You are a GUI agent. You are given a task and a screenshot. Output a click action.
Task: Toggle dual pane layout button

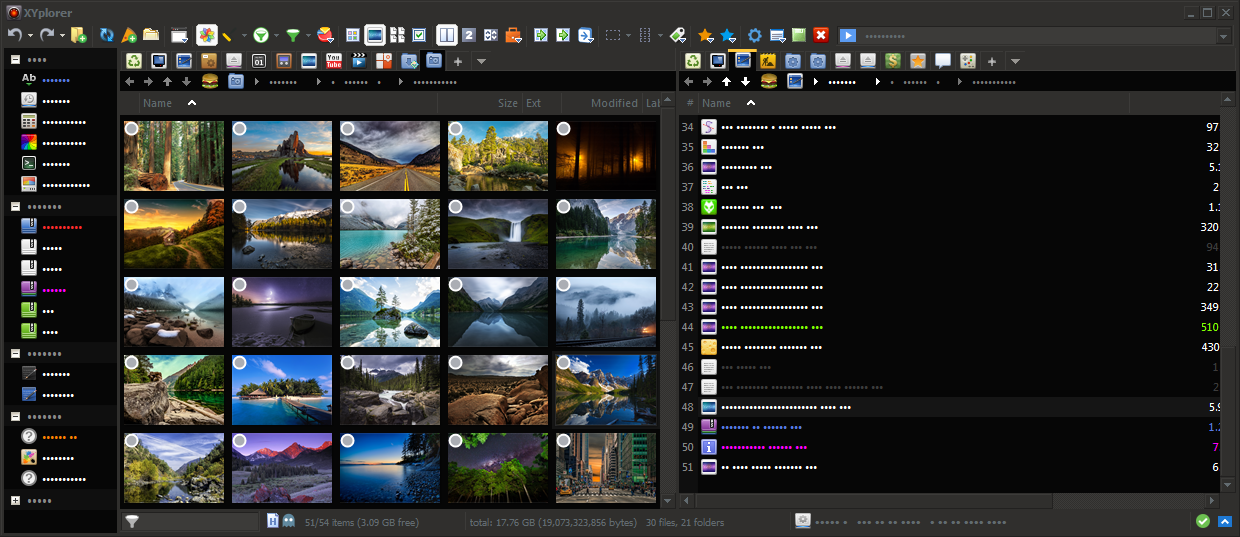tap(446, 35)
